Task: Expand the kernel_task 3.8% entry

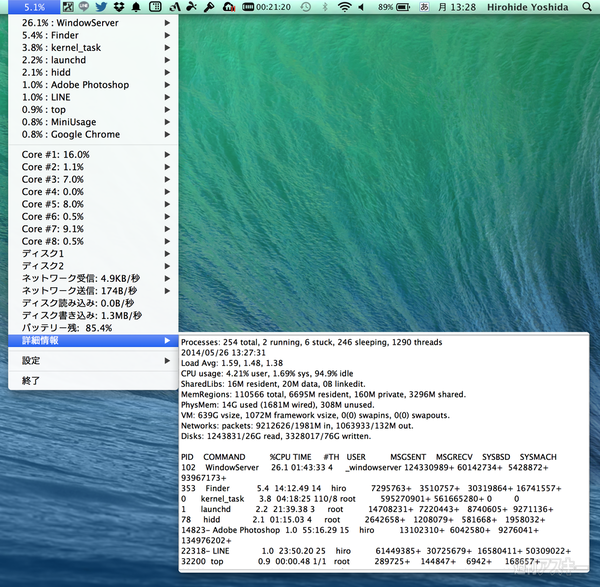Action: (93, 47)
